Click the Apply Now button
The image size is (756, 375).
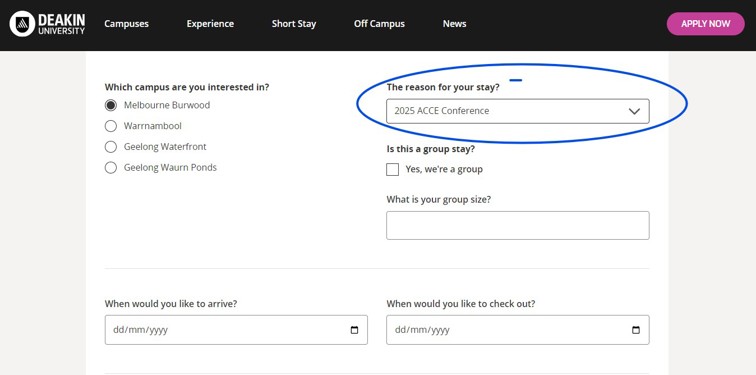click(x=706, y=24)
